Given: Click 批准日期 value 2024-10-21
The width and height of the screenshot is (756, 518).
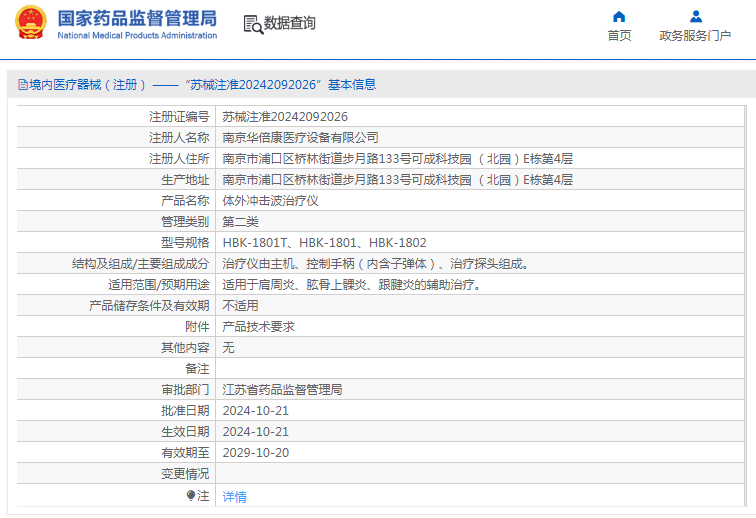Looking at the screenshot, I should 256,410.
